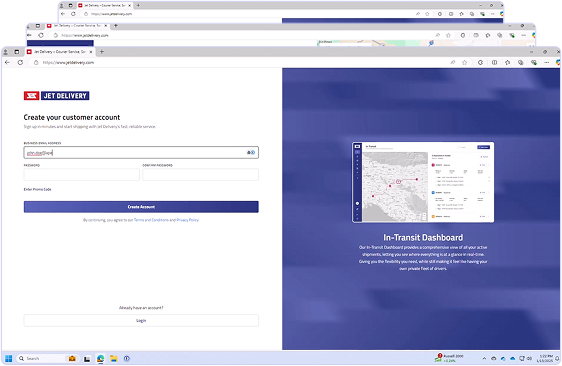Open browser Settings and more ellipsis menu
This screenshot has height=366, width=562.
coord(547,62)
